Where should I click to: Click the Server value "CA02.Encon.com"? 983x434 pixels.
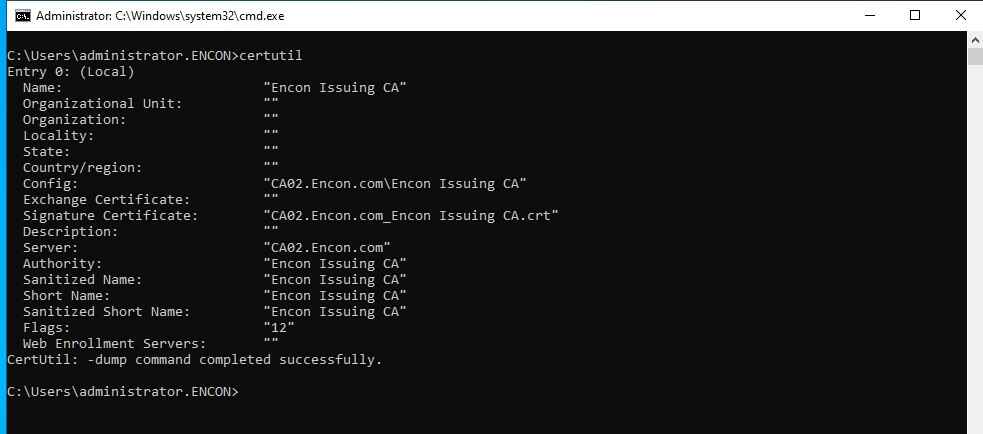coord(326,248)
